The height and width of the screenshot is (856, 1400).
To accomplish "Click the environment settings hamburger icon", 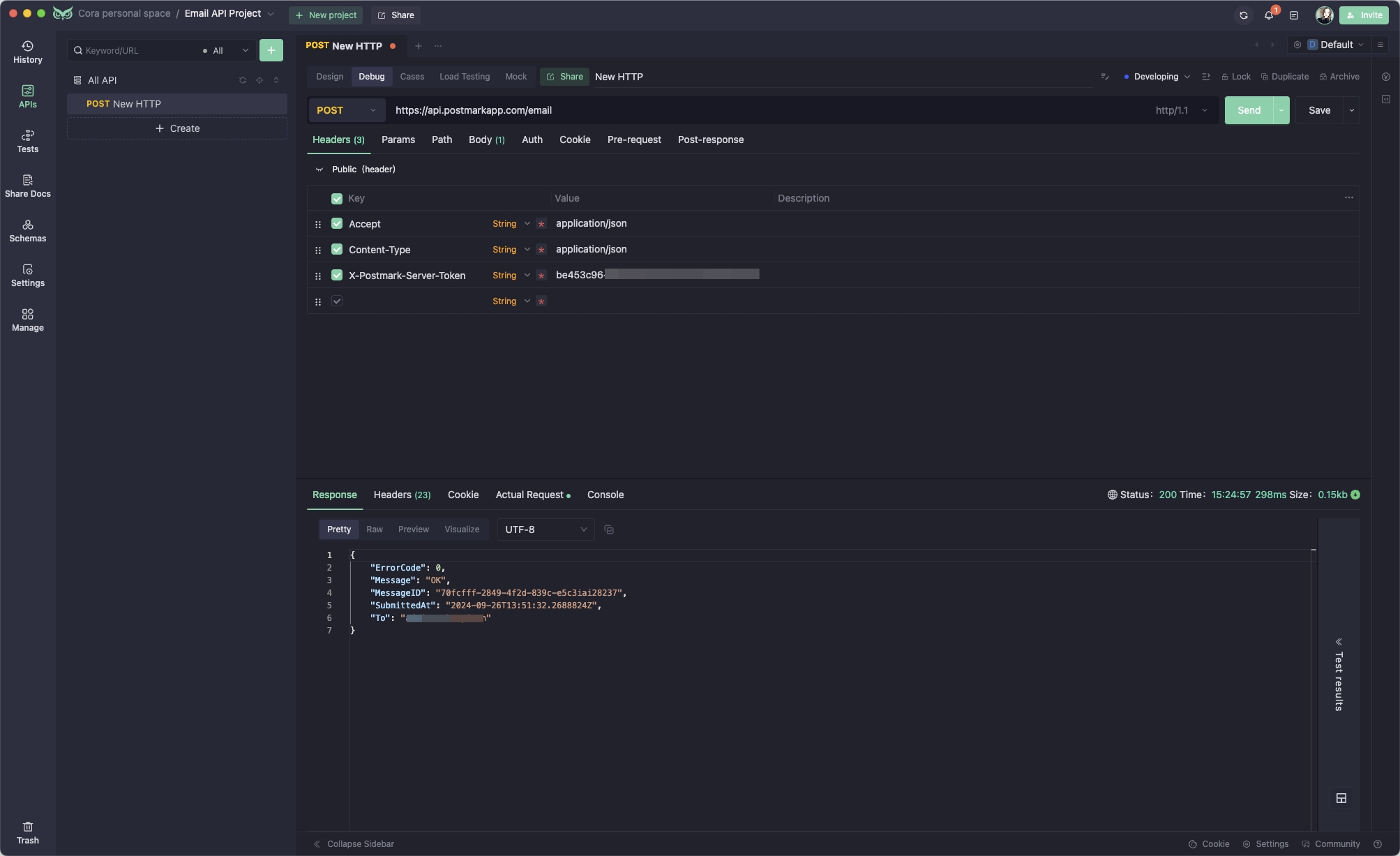I will [1380, 45].
